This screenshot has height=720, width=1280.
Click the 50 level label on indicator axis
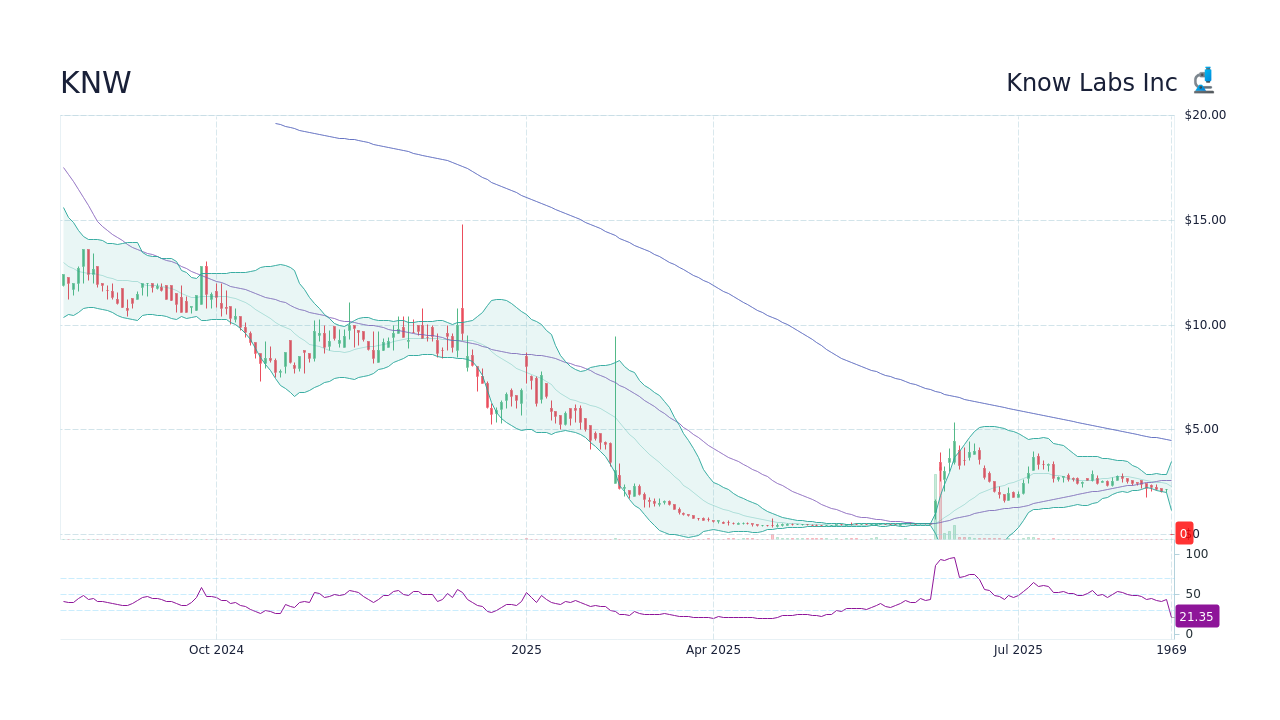1192,593
